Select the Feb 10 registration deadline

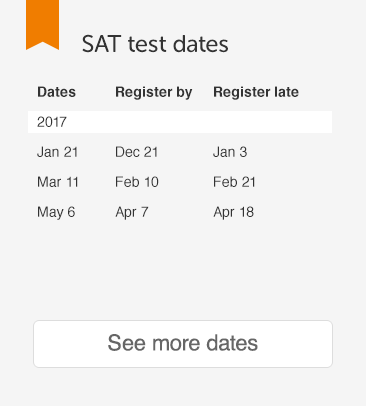click(x=137, y=182)
